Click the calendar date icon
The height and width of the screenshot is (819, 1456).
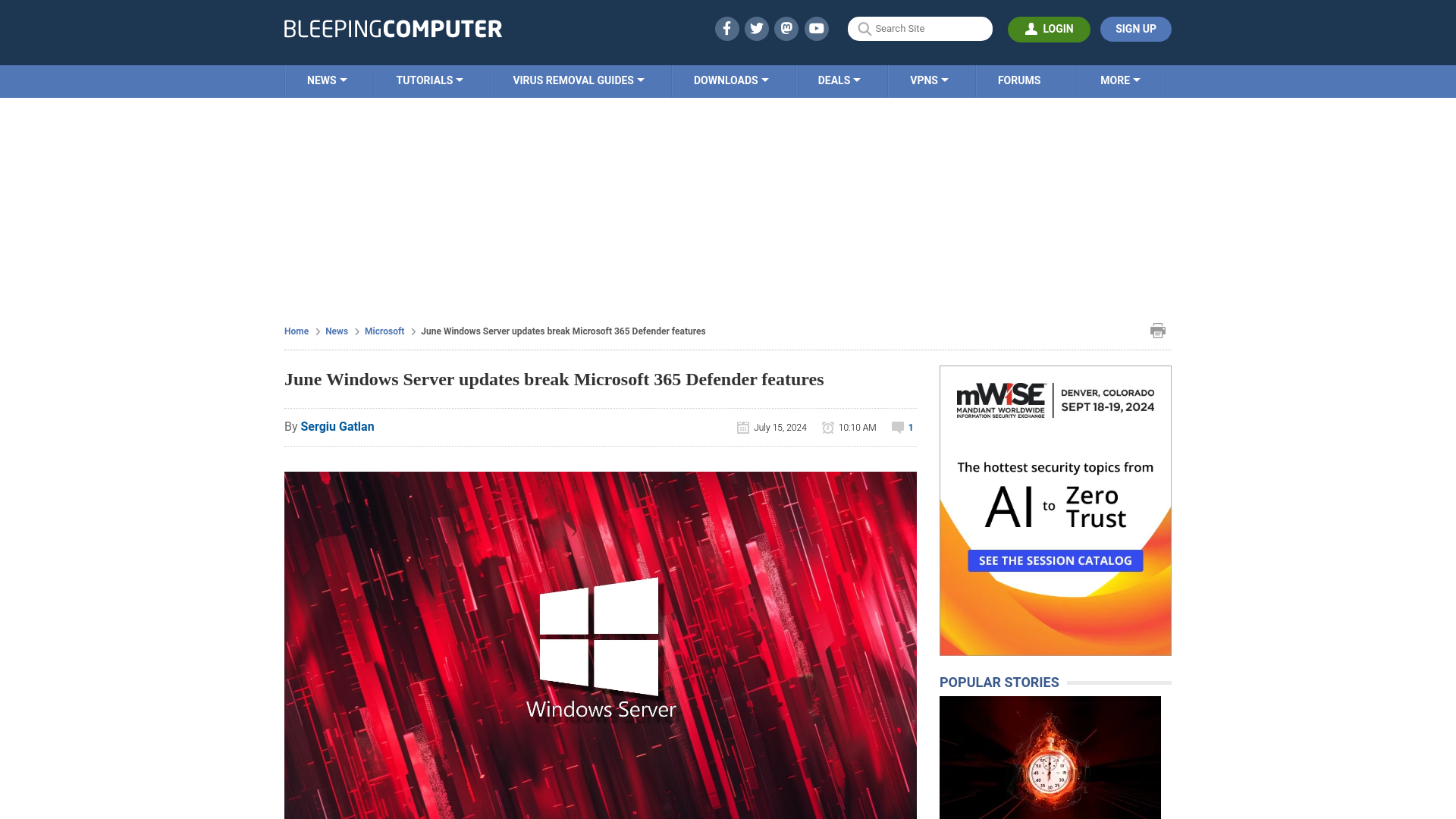pos(742,427)
